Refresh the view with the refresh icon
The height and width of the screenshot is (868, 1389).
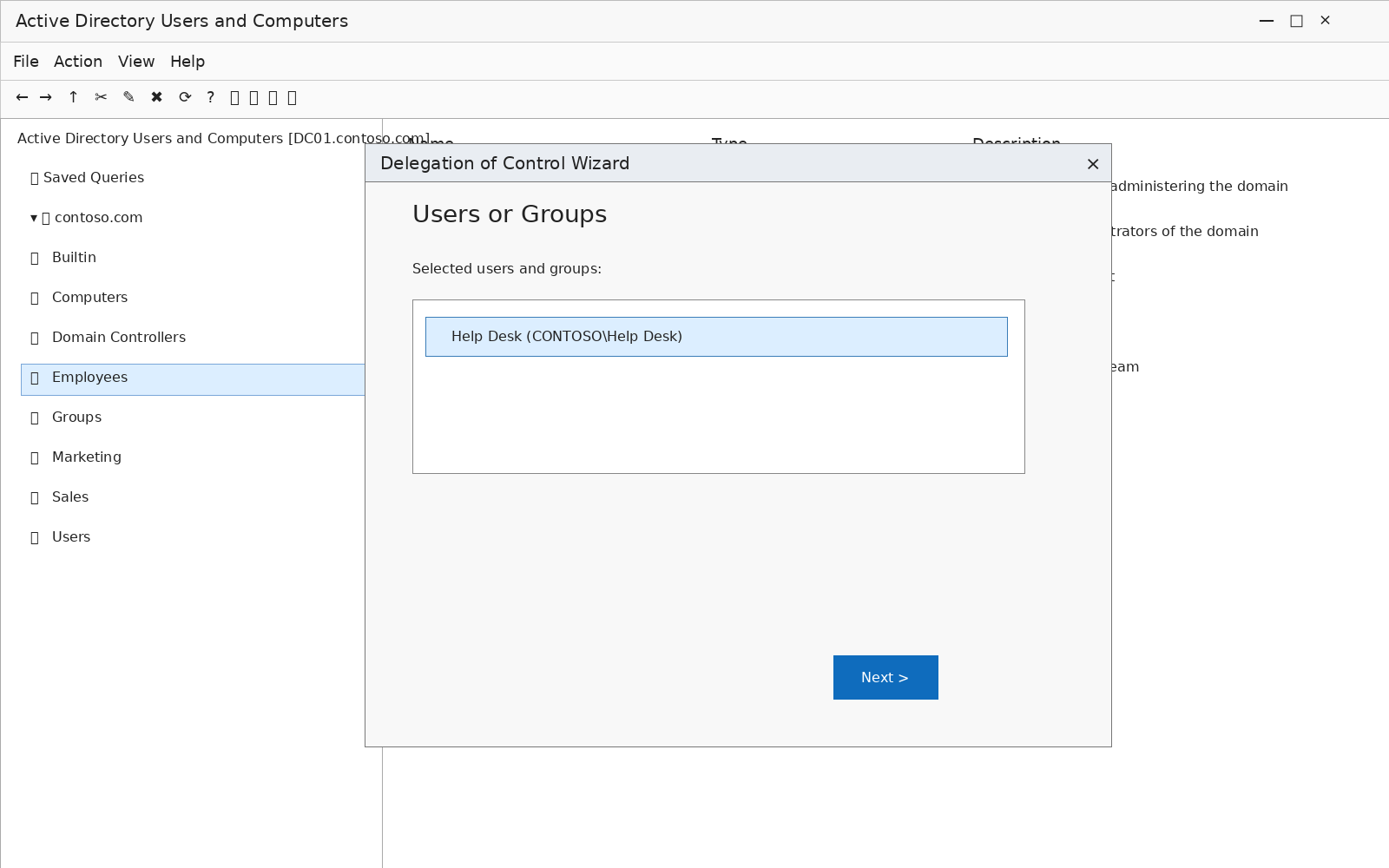(x=185, y=97)
